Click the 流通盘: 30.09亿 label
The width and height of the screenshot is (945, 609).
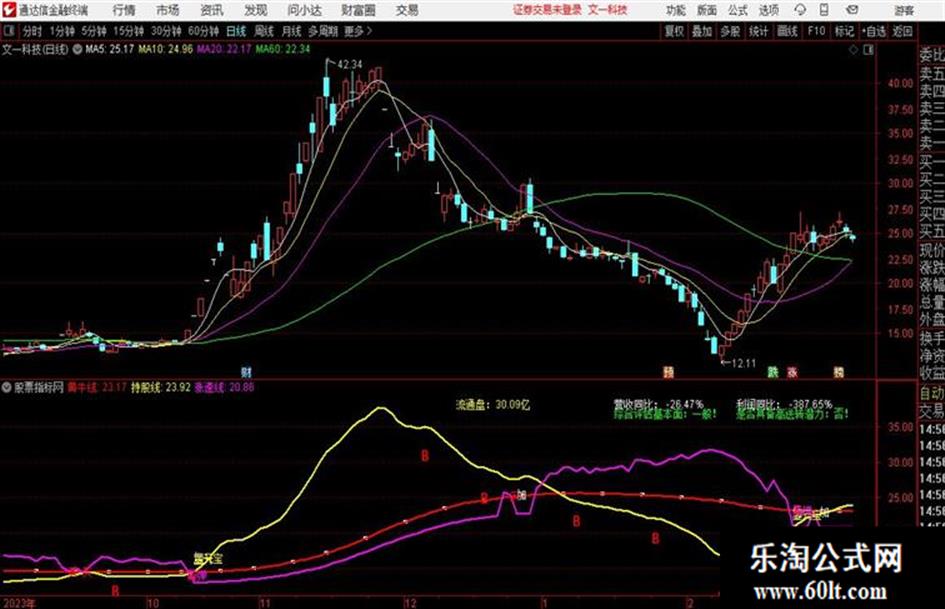click(x=492, y=405)
